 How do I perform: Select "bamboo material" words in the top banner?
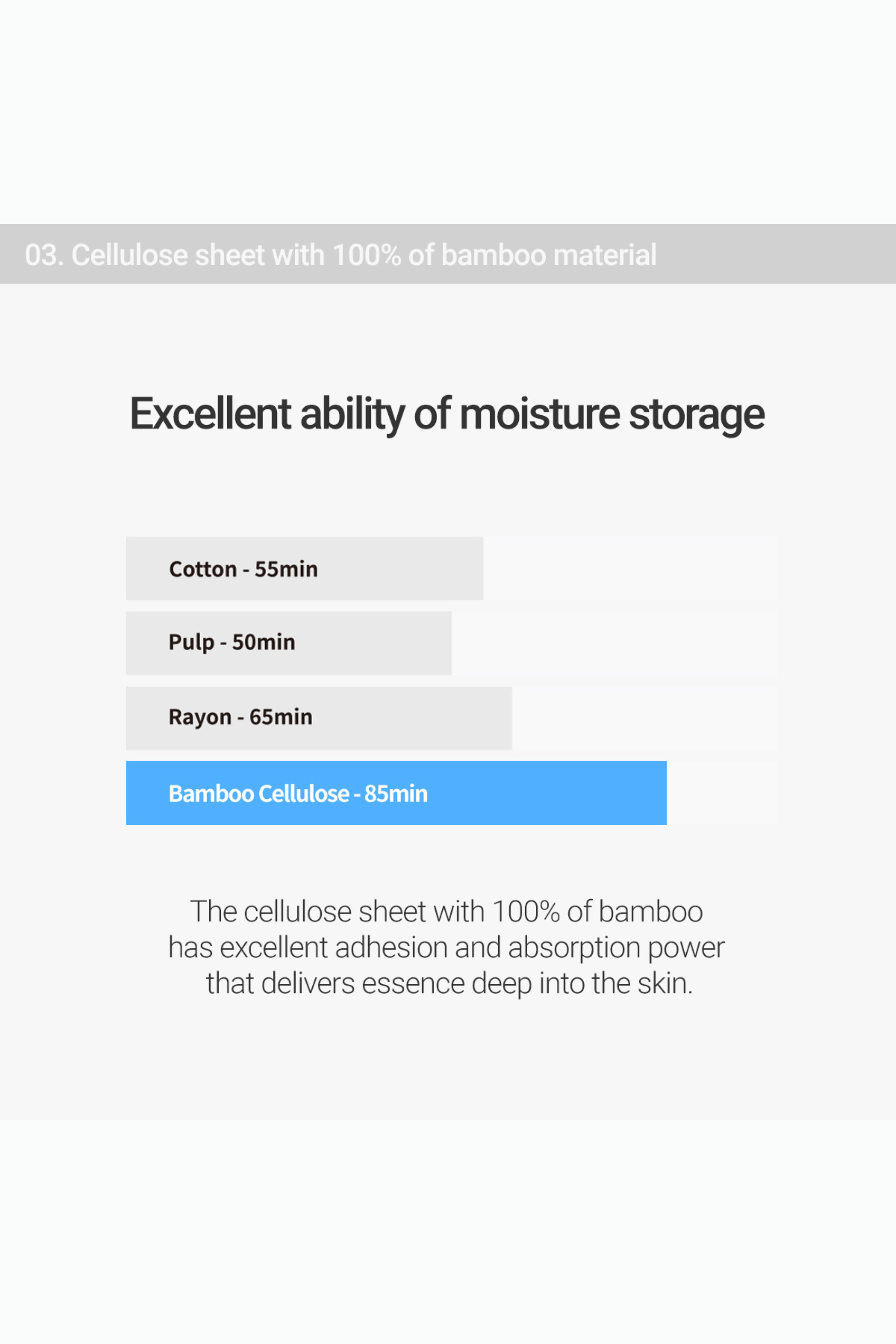[548, 255]
